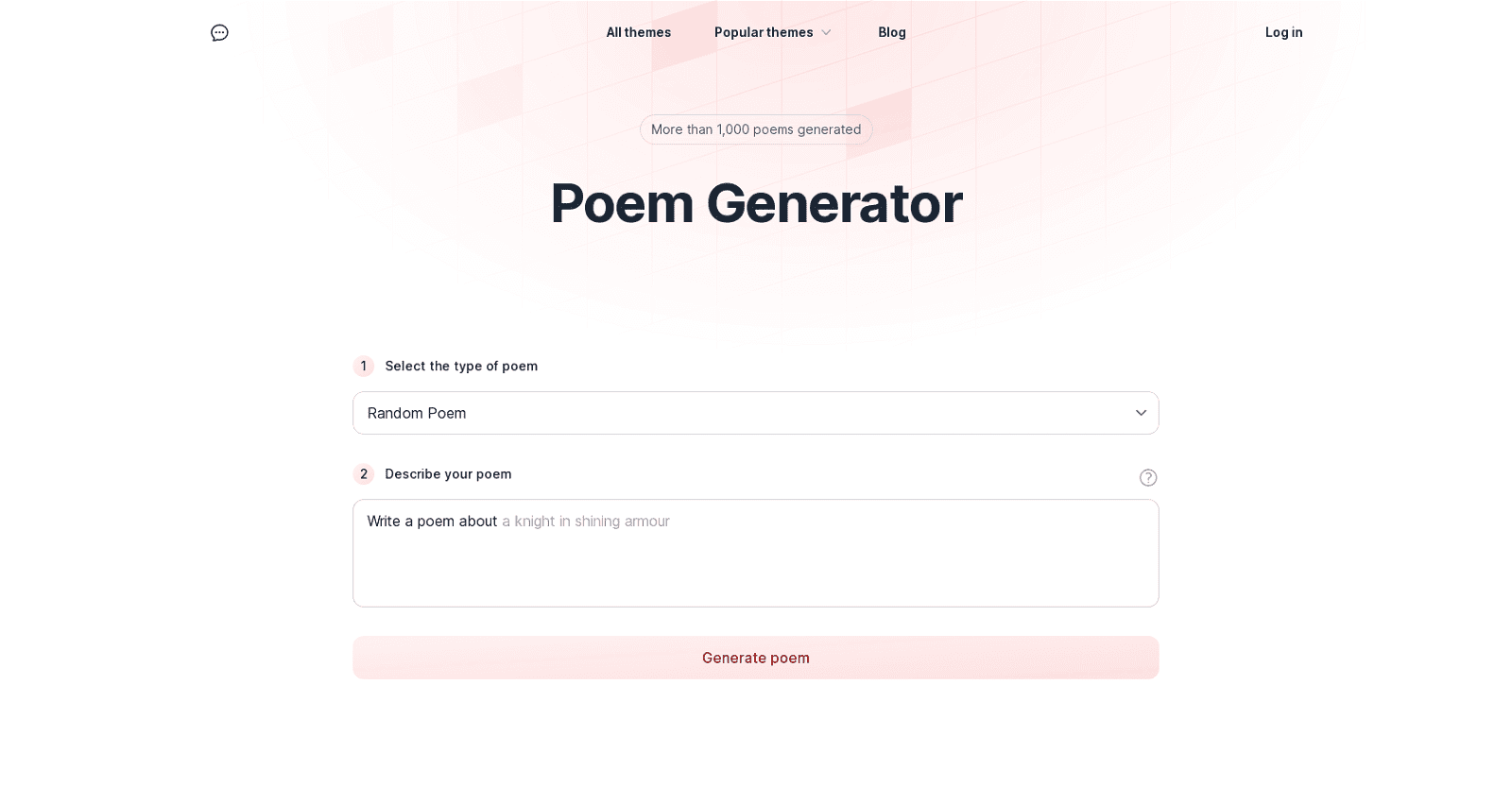Click the step 1 numbered circle
Viewport: 1512px width, 788px height.
click(364, 367)
